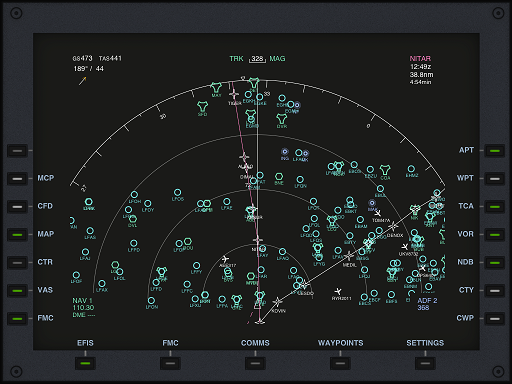
Task: Click the wind direction arrow indicator
Action: point(83,81)
